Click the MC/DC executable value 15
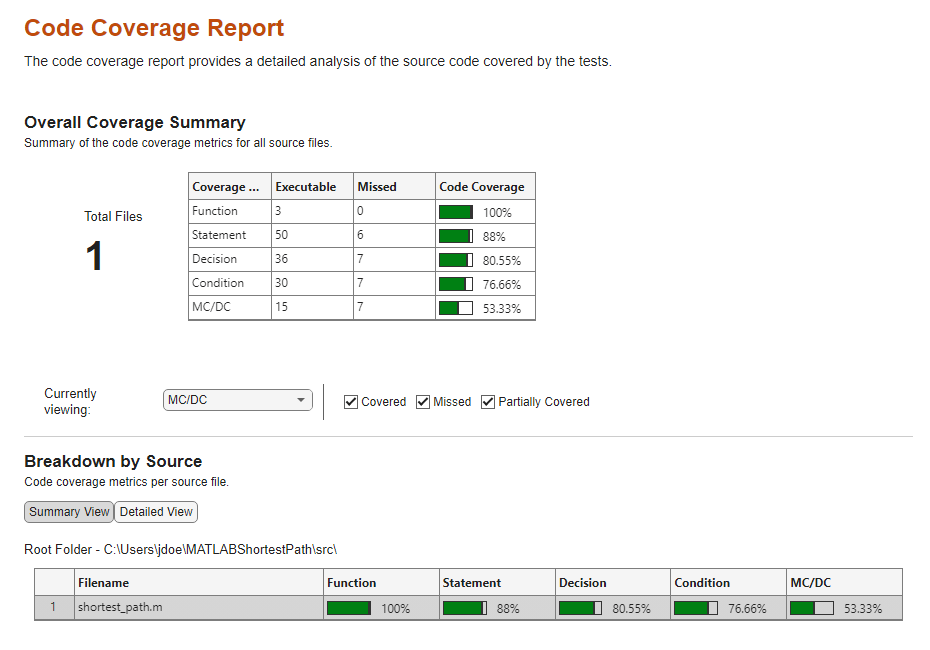930x650 pixels. pyautogui.click(x=281, y=307)
